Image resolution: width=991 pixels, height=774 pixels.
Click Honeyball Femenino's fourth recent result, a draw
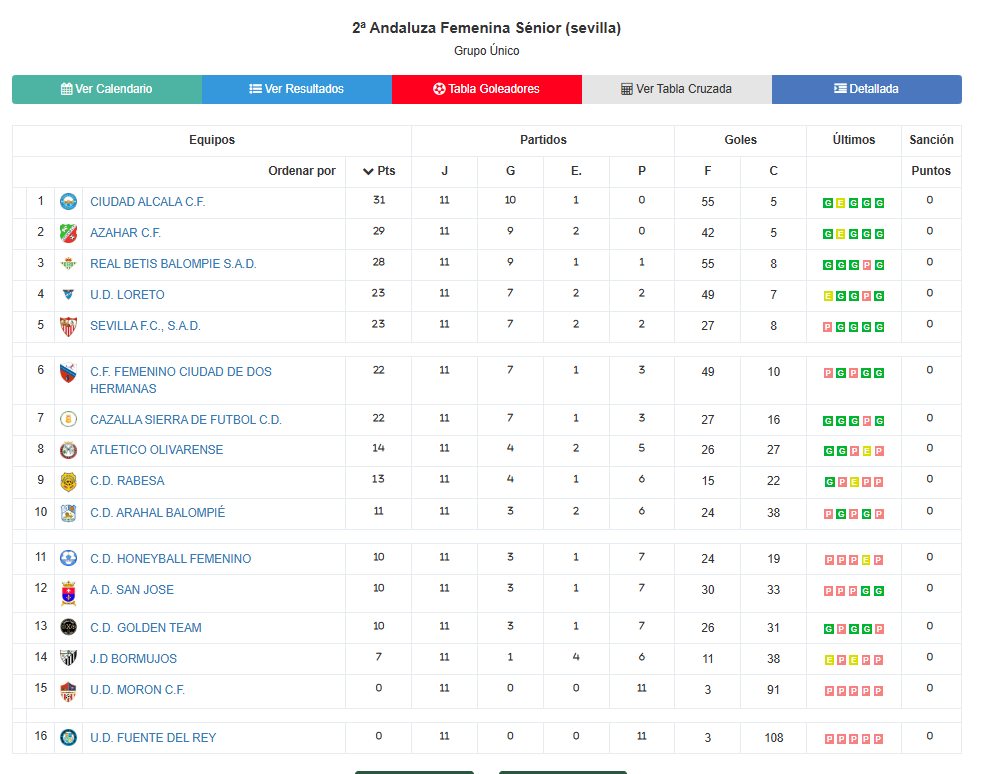click(x=866, y=560)
